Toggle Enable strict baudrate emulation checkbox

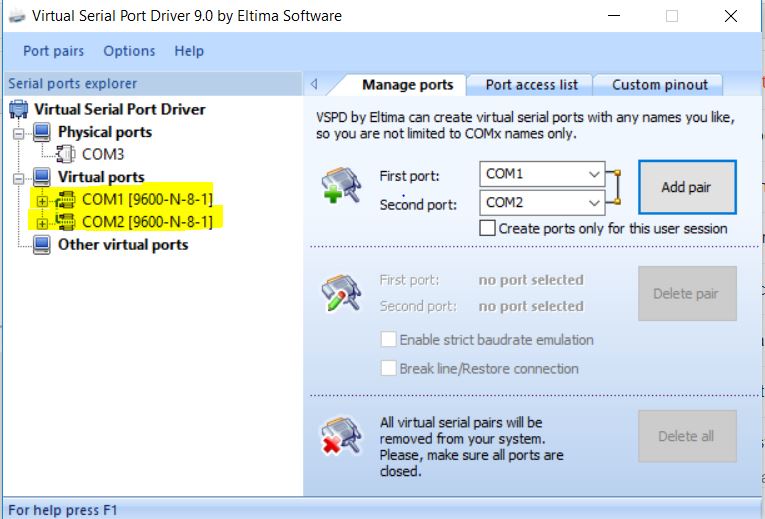(388, 339)
